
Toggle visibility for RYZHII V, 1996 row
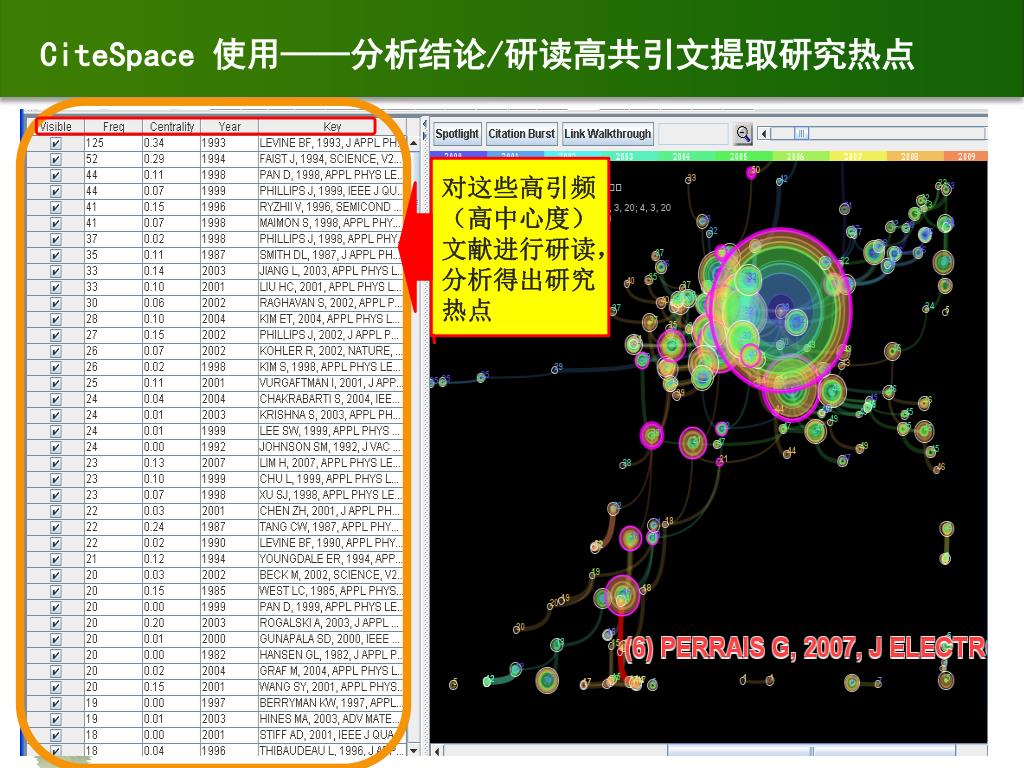tap(56, 207)
